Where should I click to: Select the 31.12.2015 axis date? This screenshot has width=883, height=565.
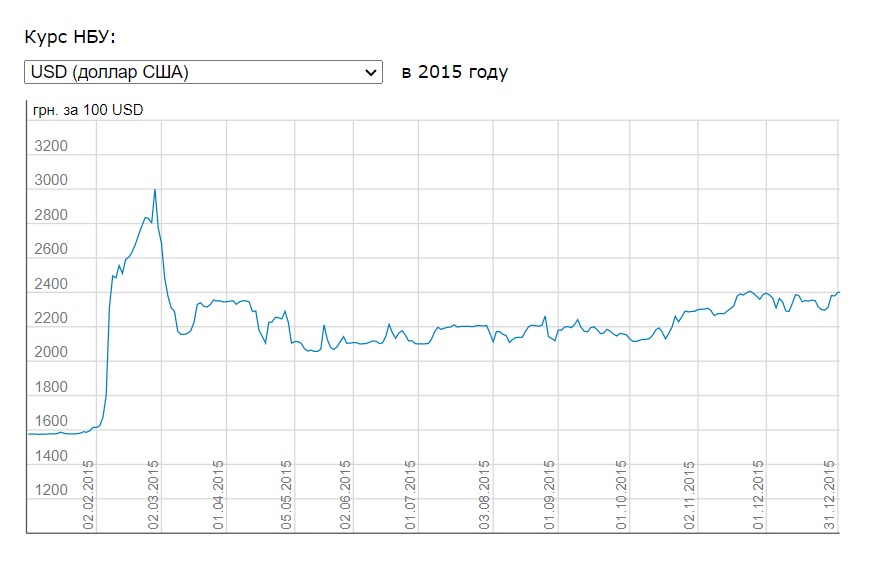tap(829, 494)
